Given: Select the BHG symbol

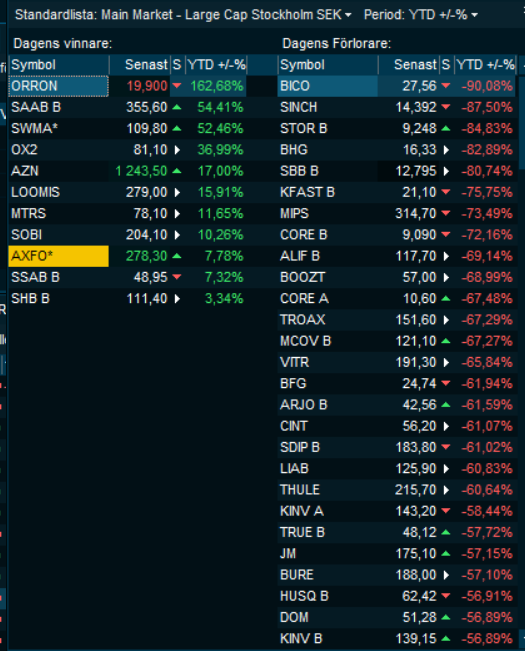Looking at the screenshot, I should (x=294, y=149).
